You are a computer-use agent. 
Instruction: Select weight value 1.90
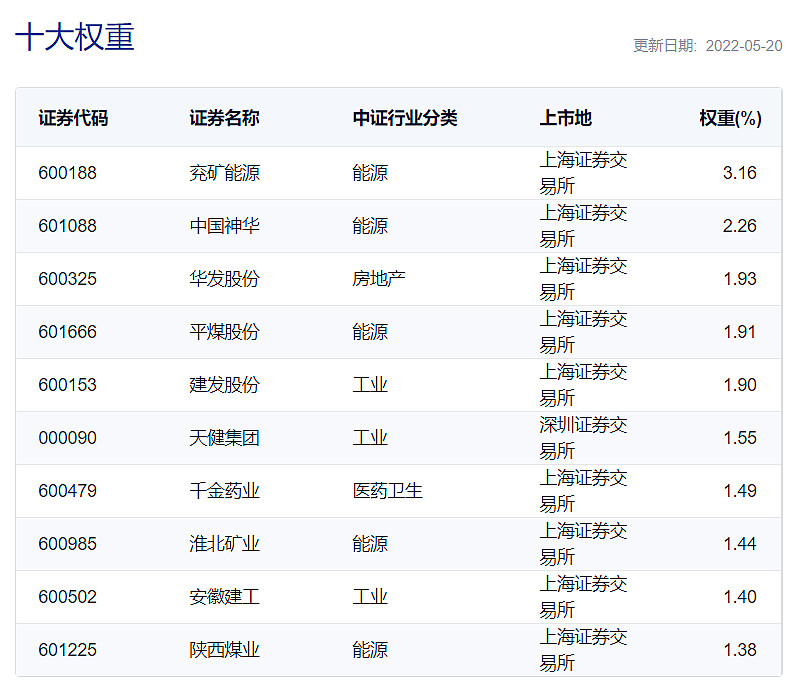tap(740, 385)
